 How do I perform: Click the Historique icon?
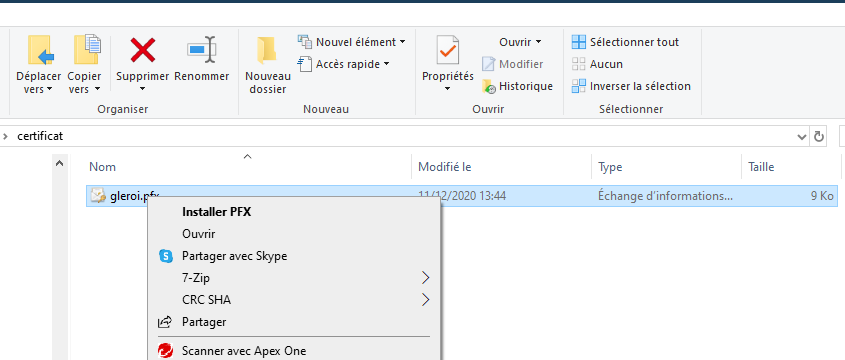489,86
